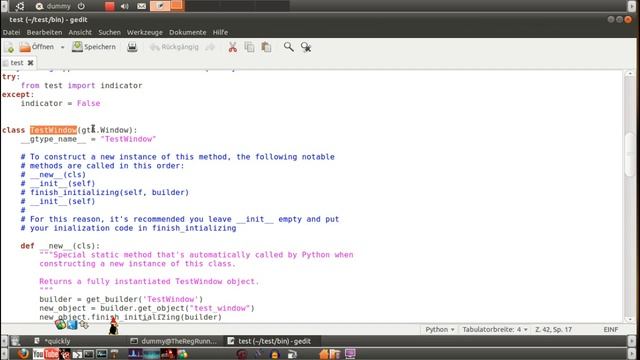
Task: Print the document with the printer icon
Action: tap(132, 47)
